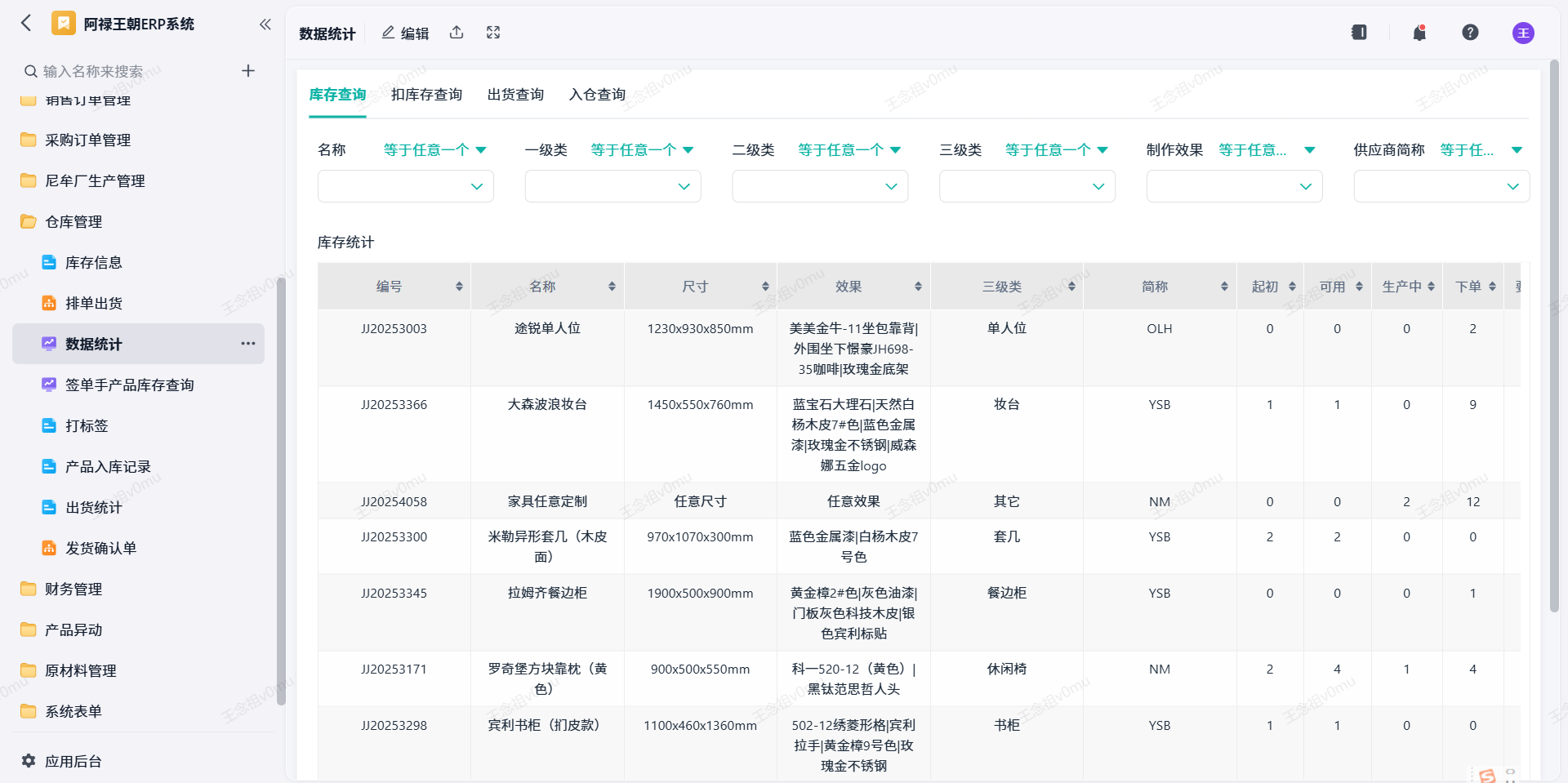Switch to 扣库存查询 tab
This screenshot has width=1568, height=783.
coord(426,95)
